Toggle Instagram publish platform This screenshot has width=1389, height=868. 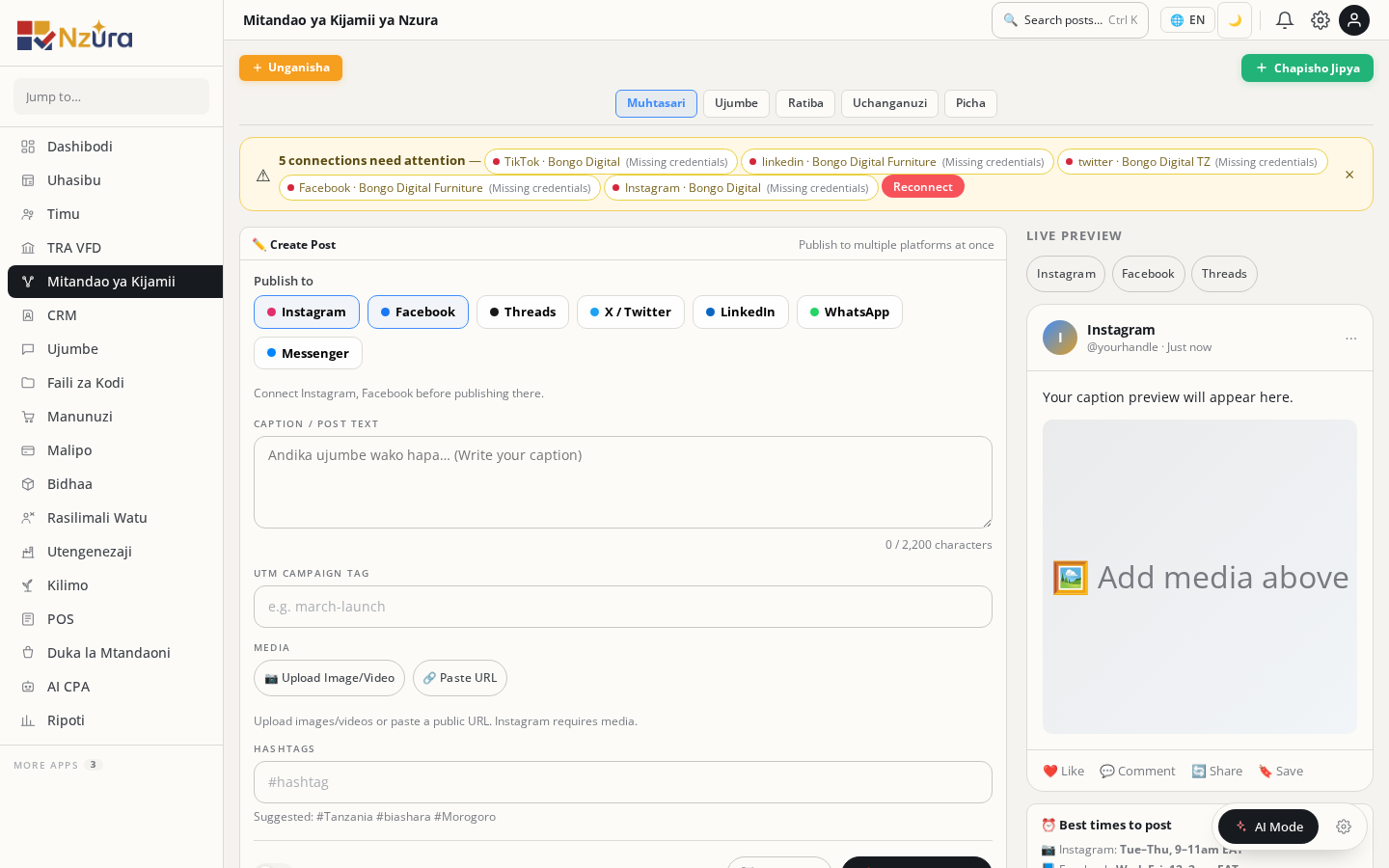[307, 312]
